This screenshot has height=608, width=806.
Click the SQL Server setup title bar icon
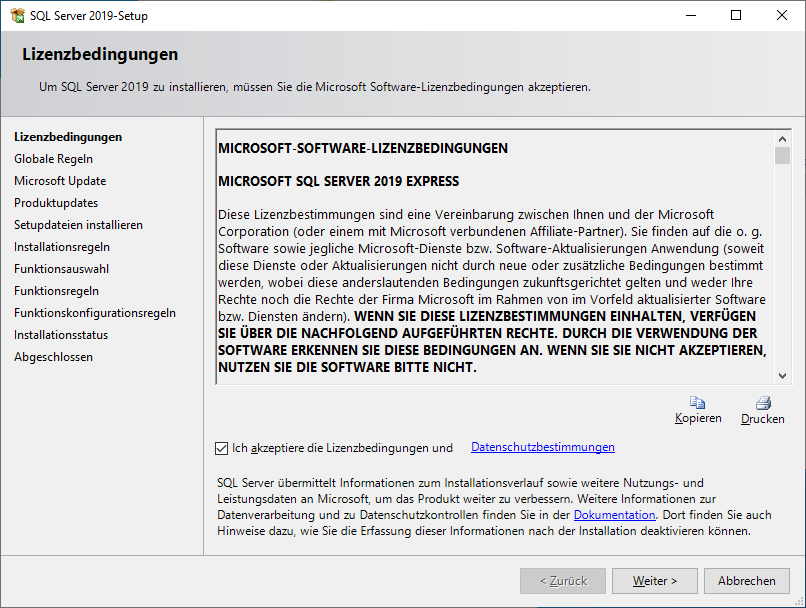coord(17,16)
